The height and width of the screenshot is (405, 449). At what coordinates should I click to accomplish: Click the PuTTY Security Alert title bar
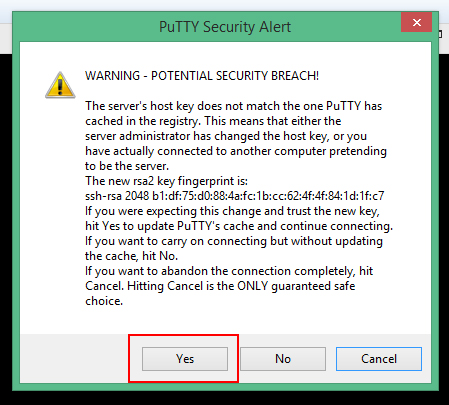coord(225,27)
